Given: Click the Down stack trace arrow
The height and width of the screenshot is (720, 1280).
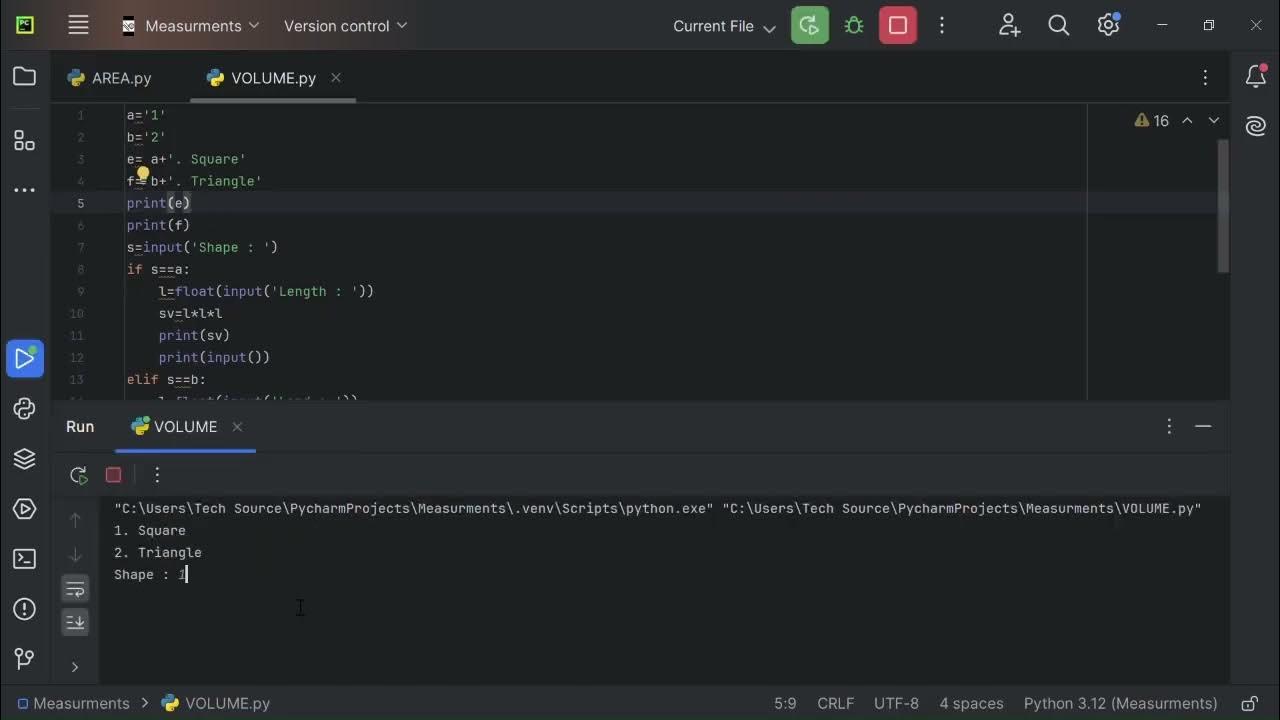Looking at the screenshot, I should pos(75,554).
